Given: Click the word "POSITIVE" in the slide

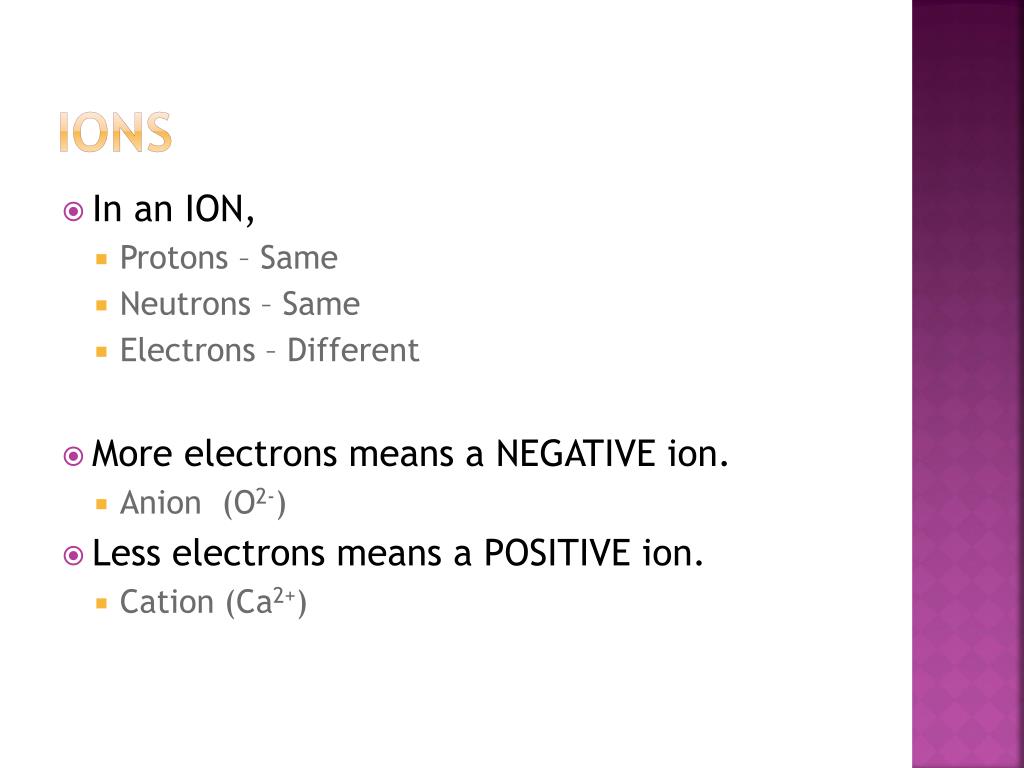Looking at the screenshot, I should click(x=557, y=553).
